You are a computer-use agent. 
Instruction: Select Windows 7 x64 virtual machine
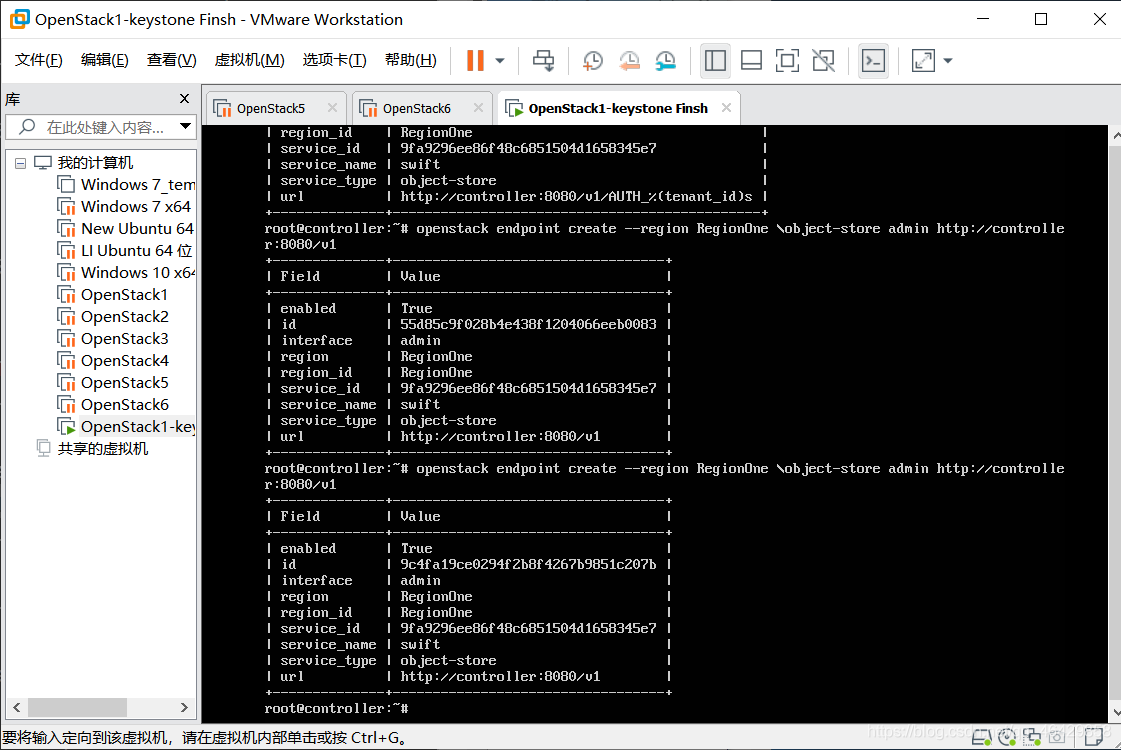(x=136, y=207)
